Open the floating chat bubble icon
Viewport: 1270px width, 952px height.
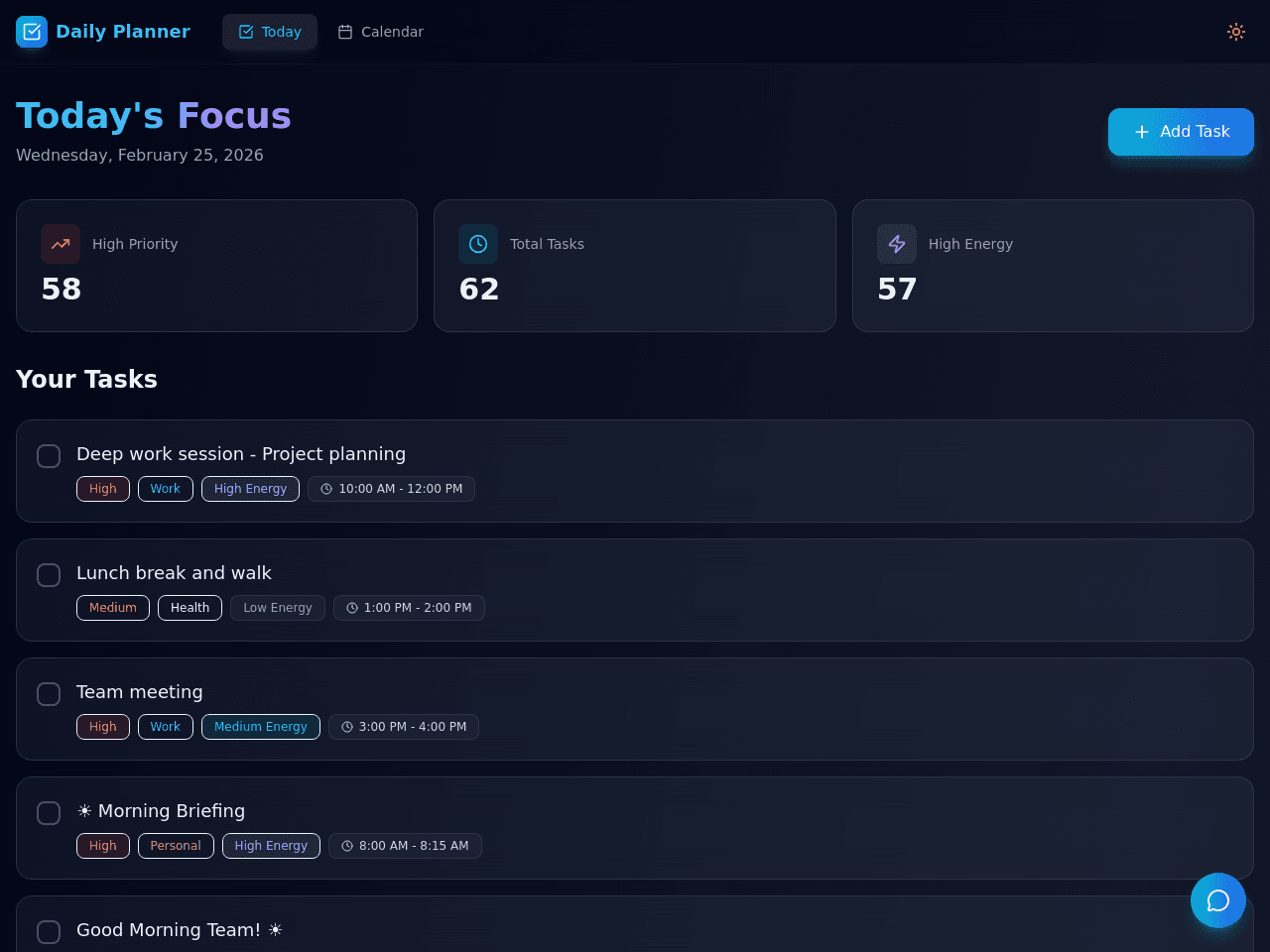click(x=1218, y=900)
